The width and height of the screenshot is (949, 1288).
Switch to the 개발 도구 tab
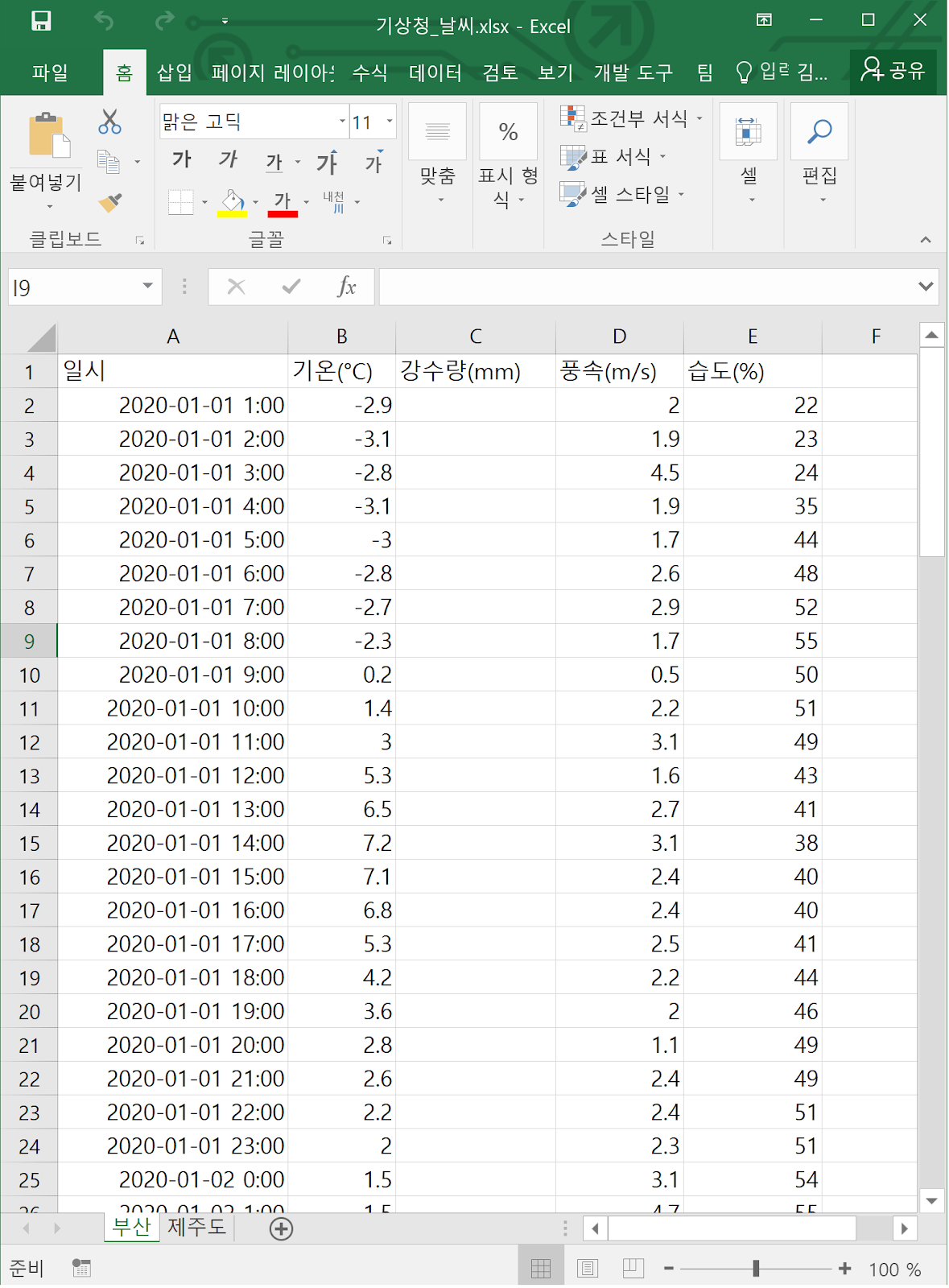point(633,73)
